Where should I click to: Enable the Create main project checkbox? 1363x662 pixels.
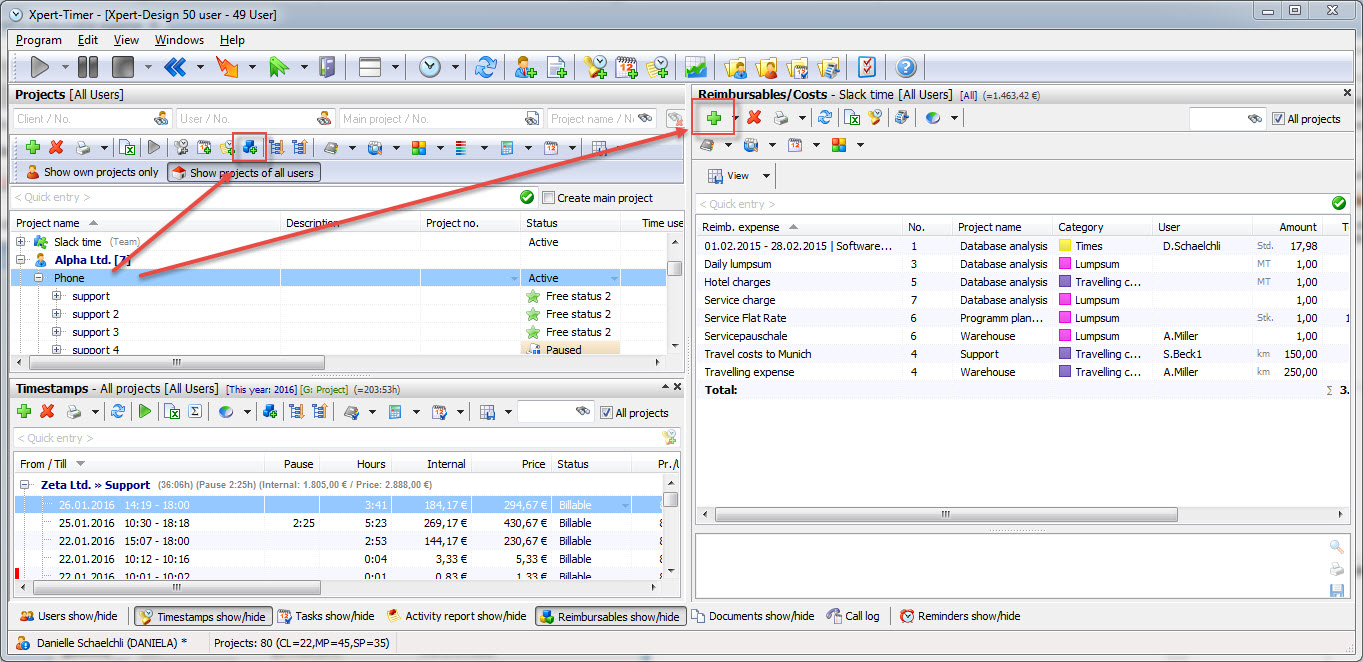(x=547, y=198)
